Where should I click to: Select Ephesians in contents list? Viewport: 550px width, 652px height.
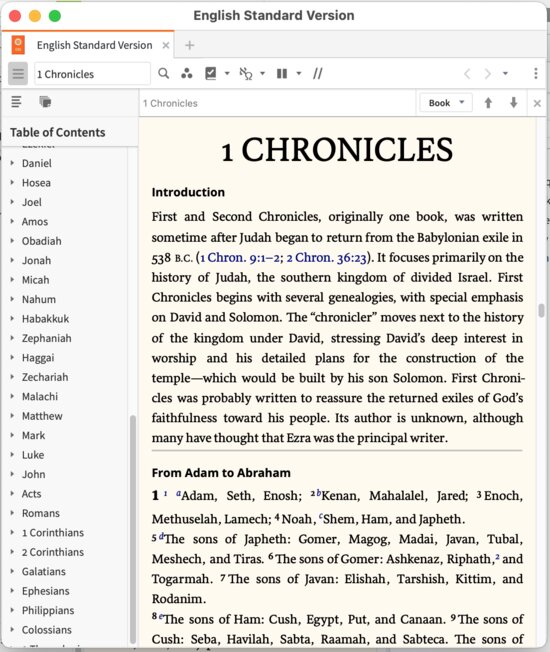tap(46, 591)
